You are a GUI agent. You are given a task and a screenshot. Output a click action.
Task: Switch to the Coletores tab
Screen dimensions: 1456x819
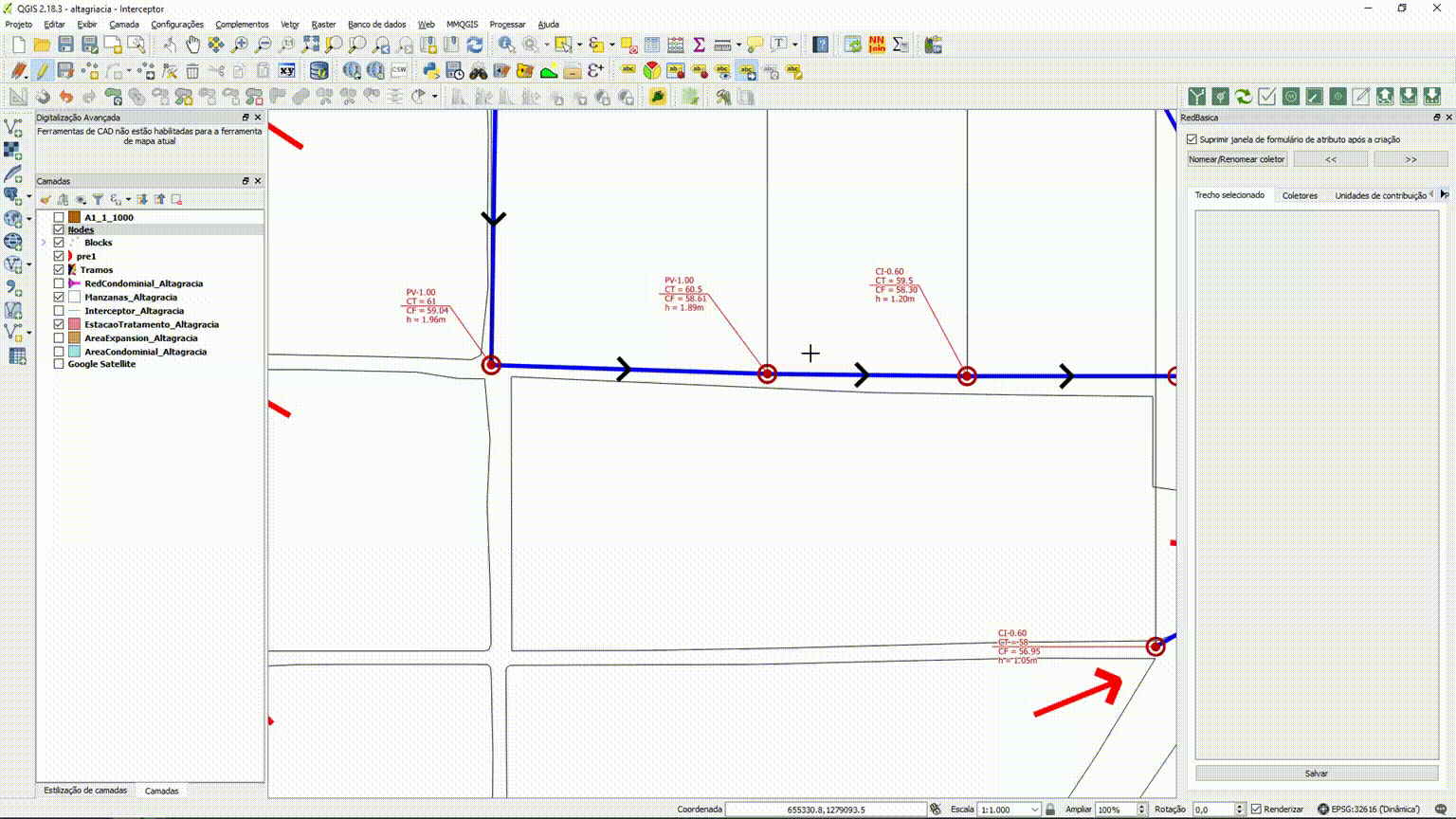(x=1300, y=195)
